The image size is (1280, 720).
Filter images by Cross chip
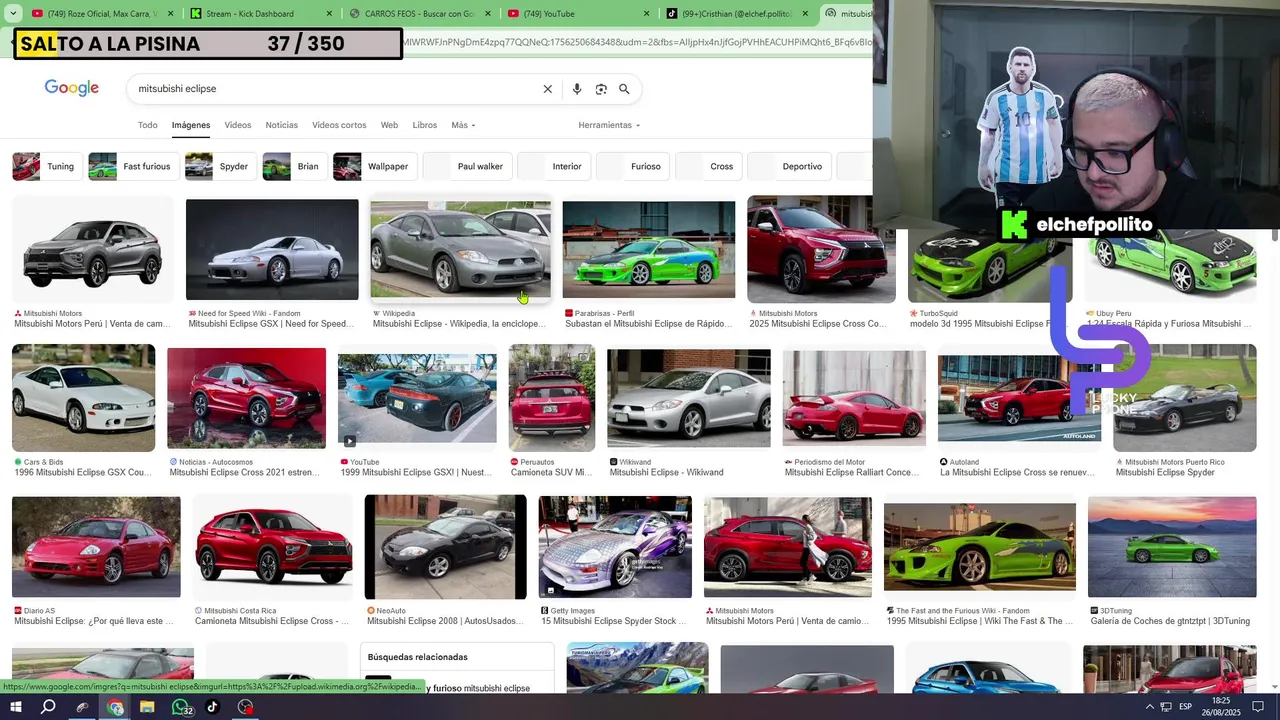[x=708, y=166]
